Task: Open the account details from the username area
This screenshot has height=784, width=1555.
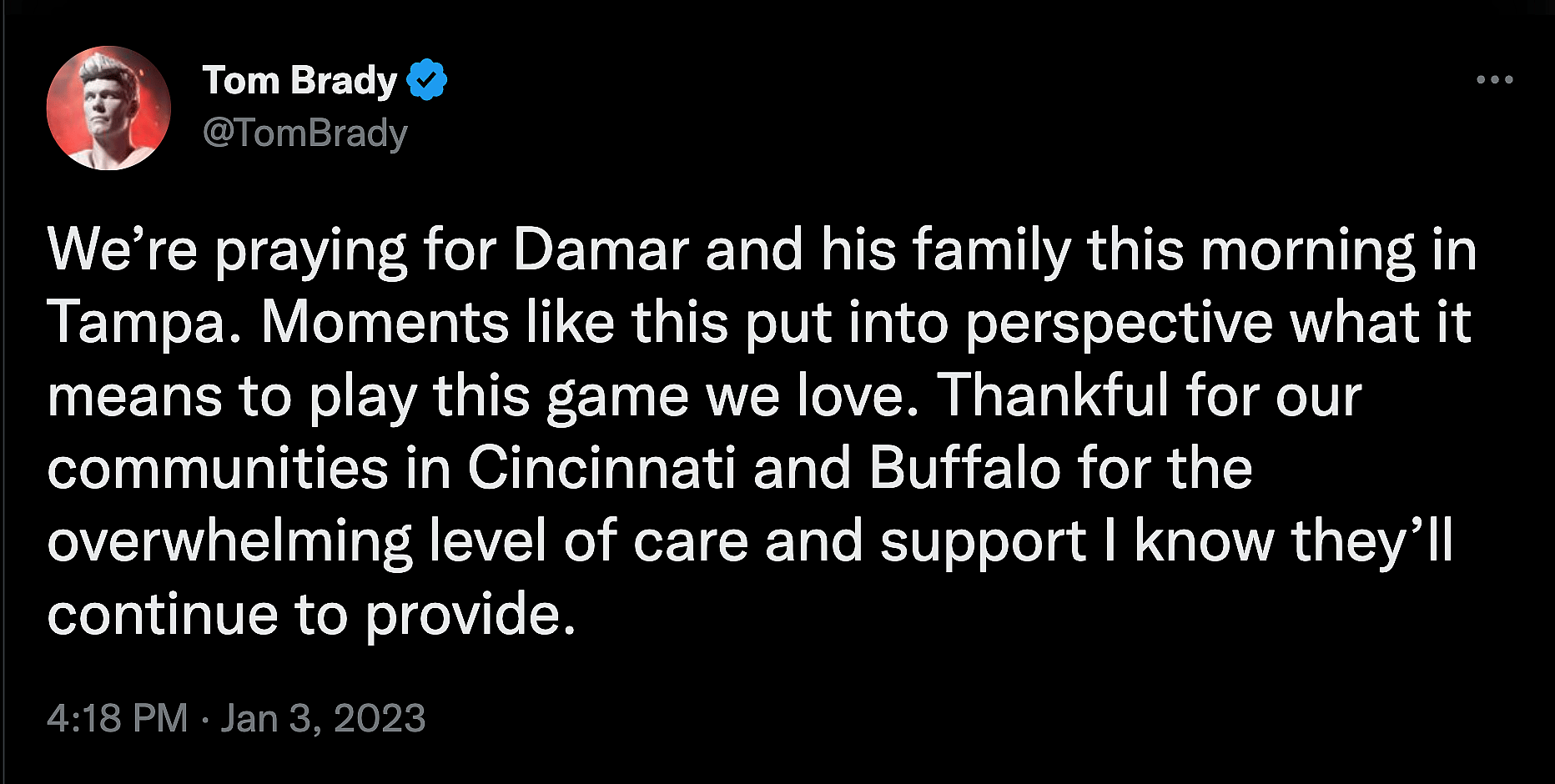Action: (305, 132)
